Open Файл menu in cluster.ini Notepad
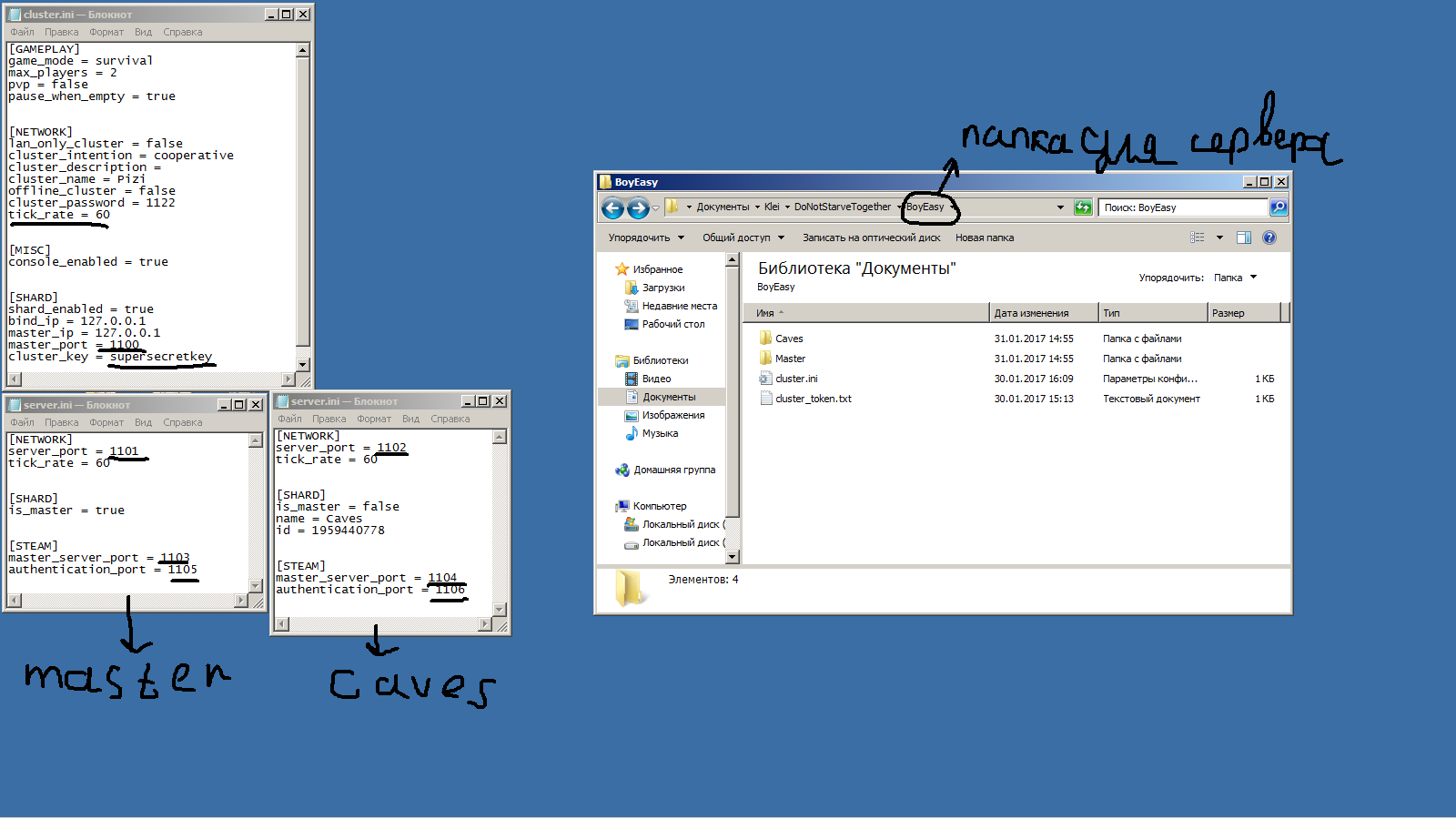Image resolution: width=1456 pixels, height=819 pixels. point(22,32)
